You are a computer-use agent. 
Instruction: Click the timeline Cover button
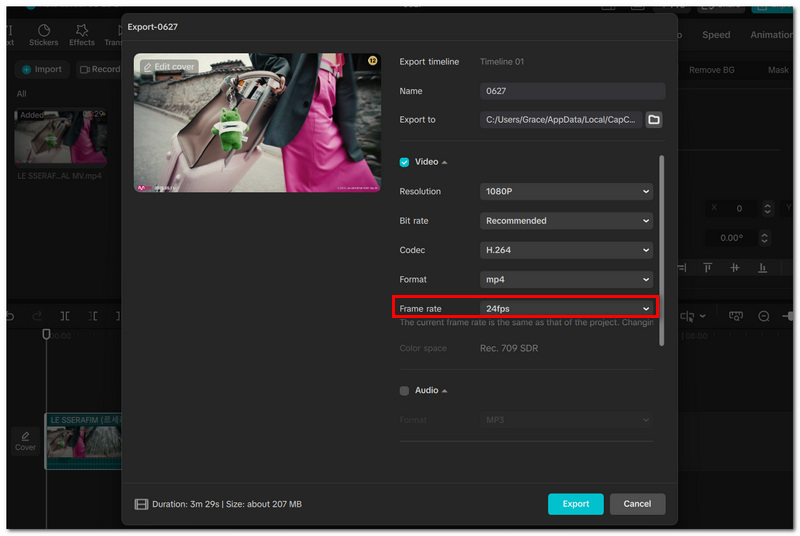[25, 441]
